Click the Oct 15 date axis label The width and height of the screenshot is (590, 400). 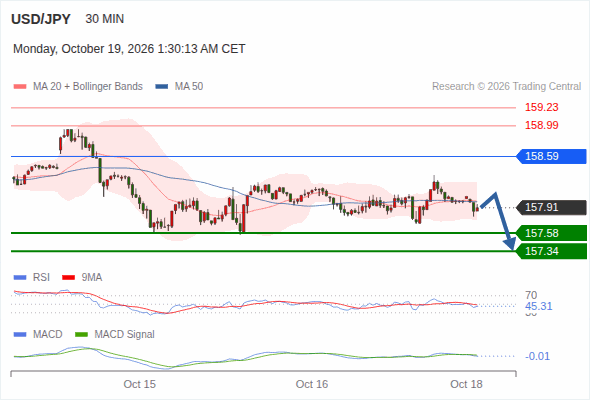click(x=140, y=384)
